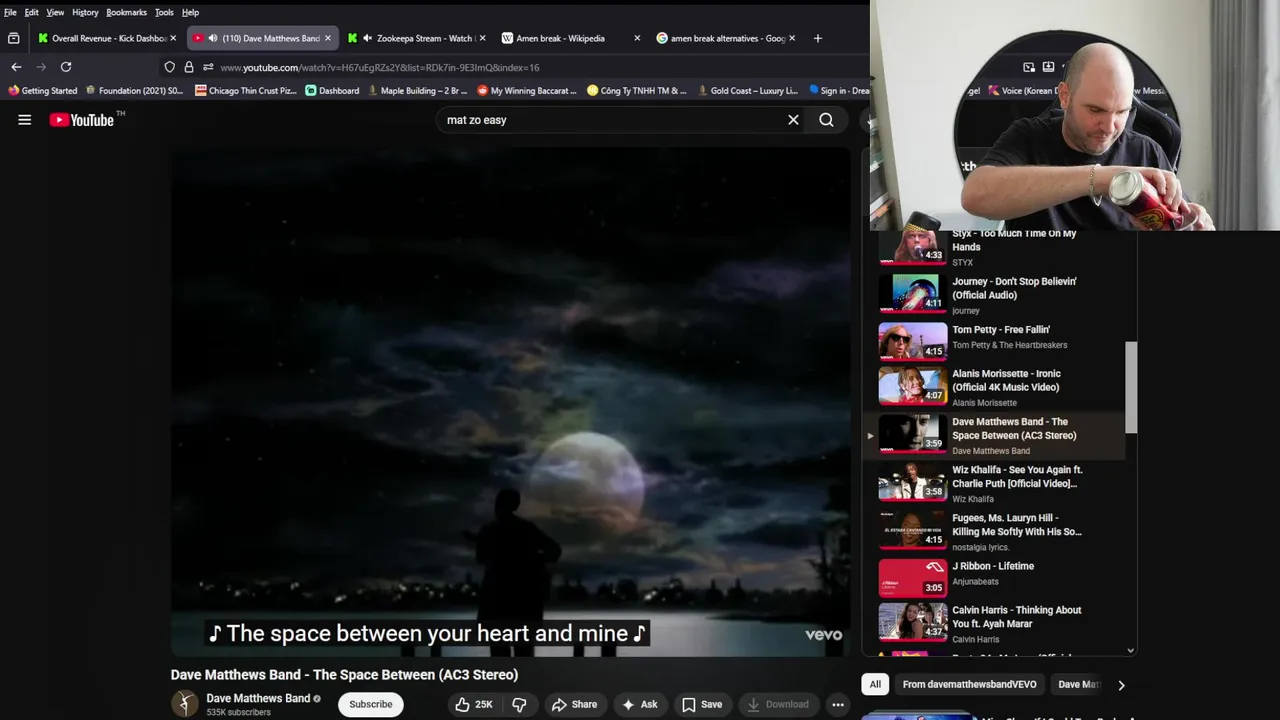Focus the search box reading mat zo easy
The width and height of the screenshot is (1280, 720).
click(612, 120)
